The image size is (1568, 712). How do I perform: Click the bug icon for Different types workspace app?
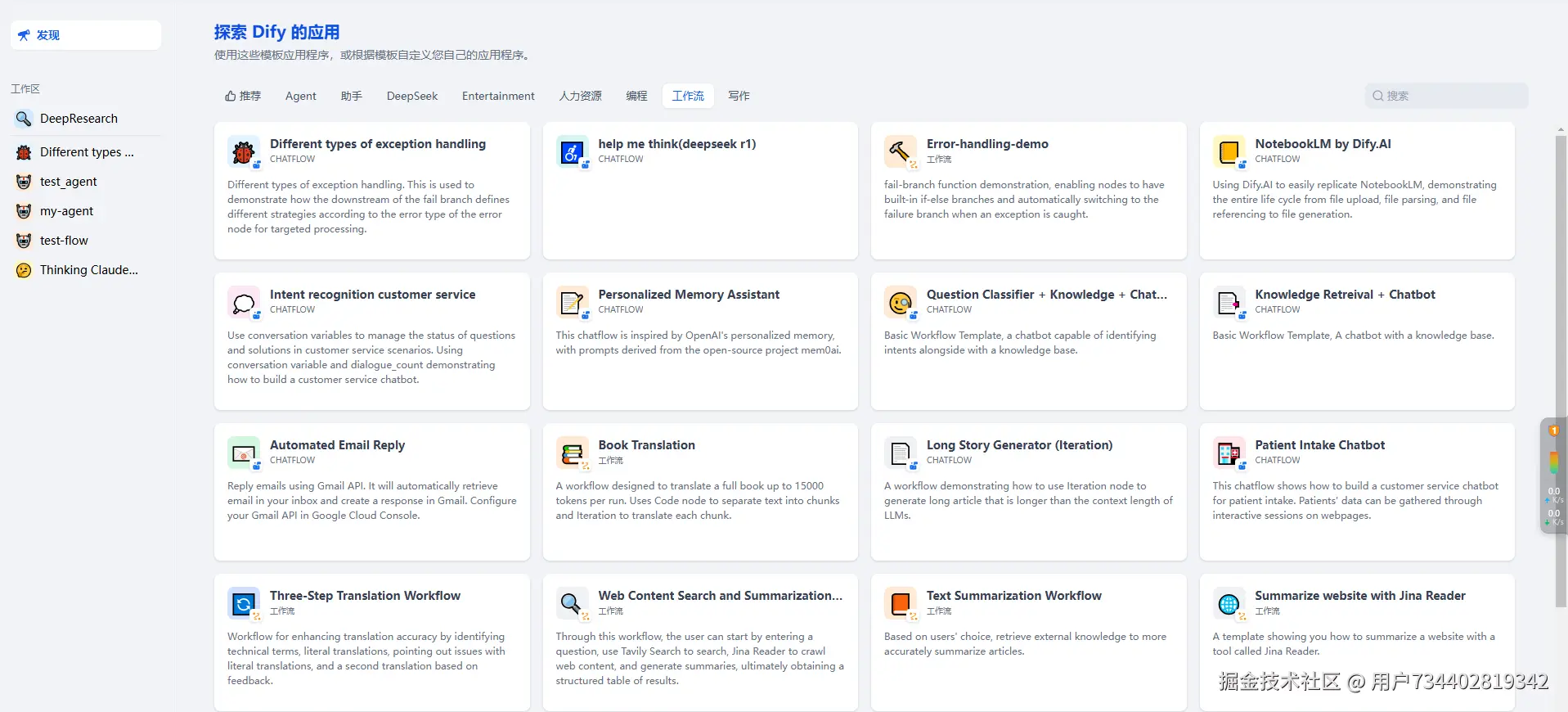(x=24, y=152)
